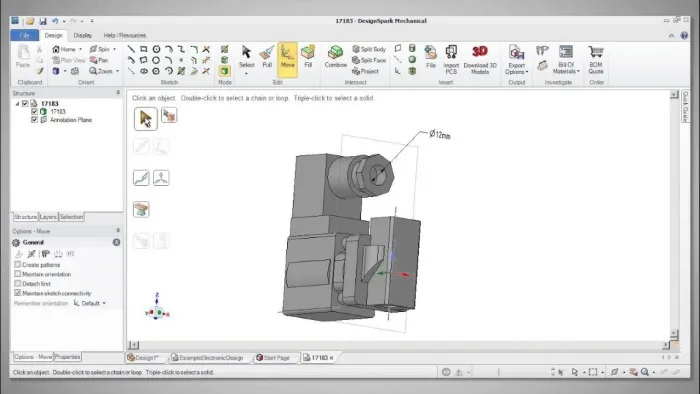
Task: Use the Project tool
Action: click(x=365, y=71)
